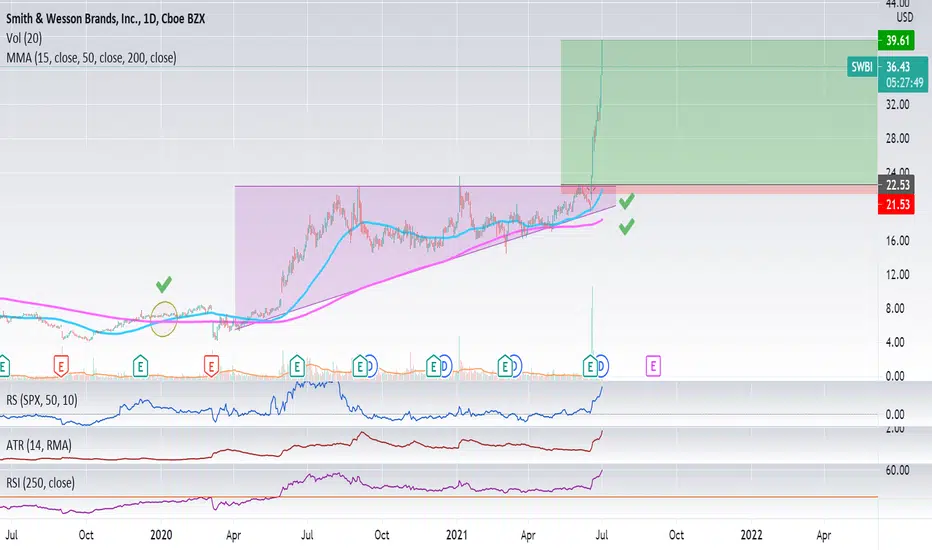
Task: Click the dividend D marker near December 2020
Action: pos(445,366)
